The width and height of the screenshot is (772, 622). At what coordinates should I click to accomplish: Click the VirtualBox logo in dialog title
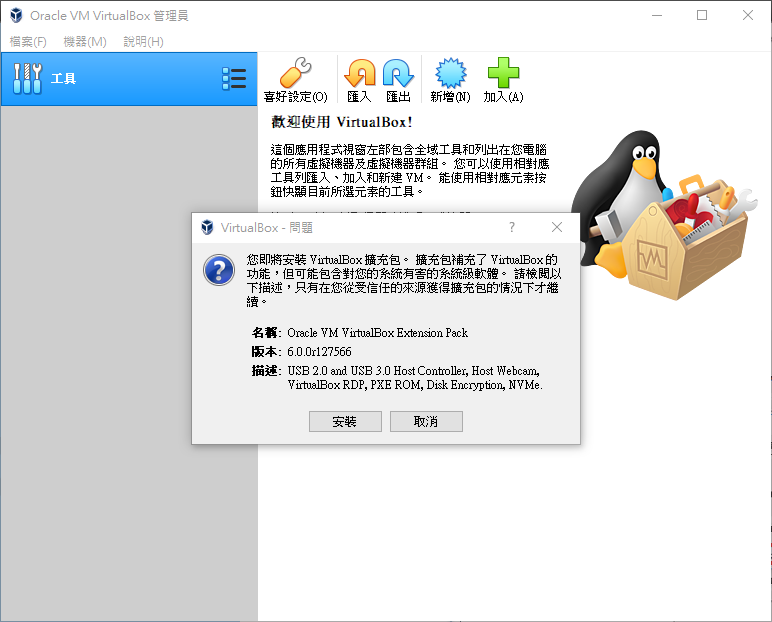point(207,227)
